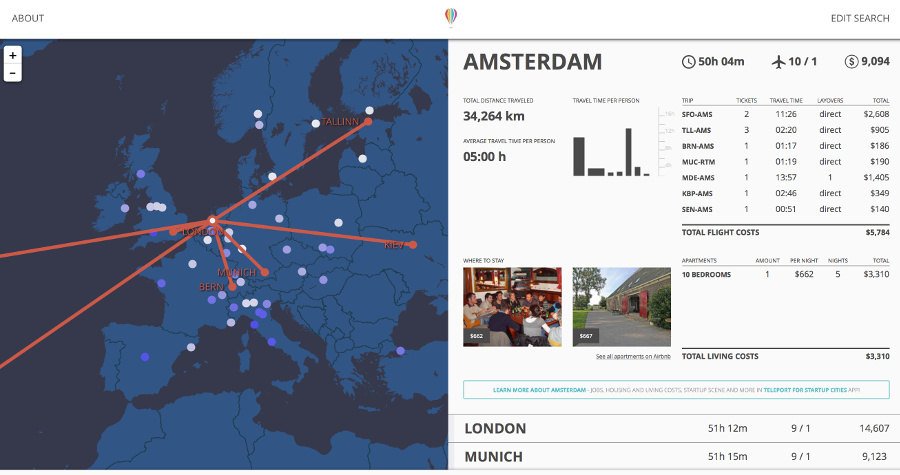Viewport: 900px width, 475px height.
Task: Click the dollar cost icon
Action: point(851,61)
